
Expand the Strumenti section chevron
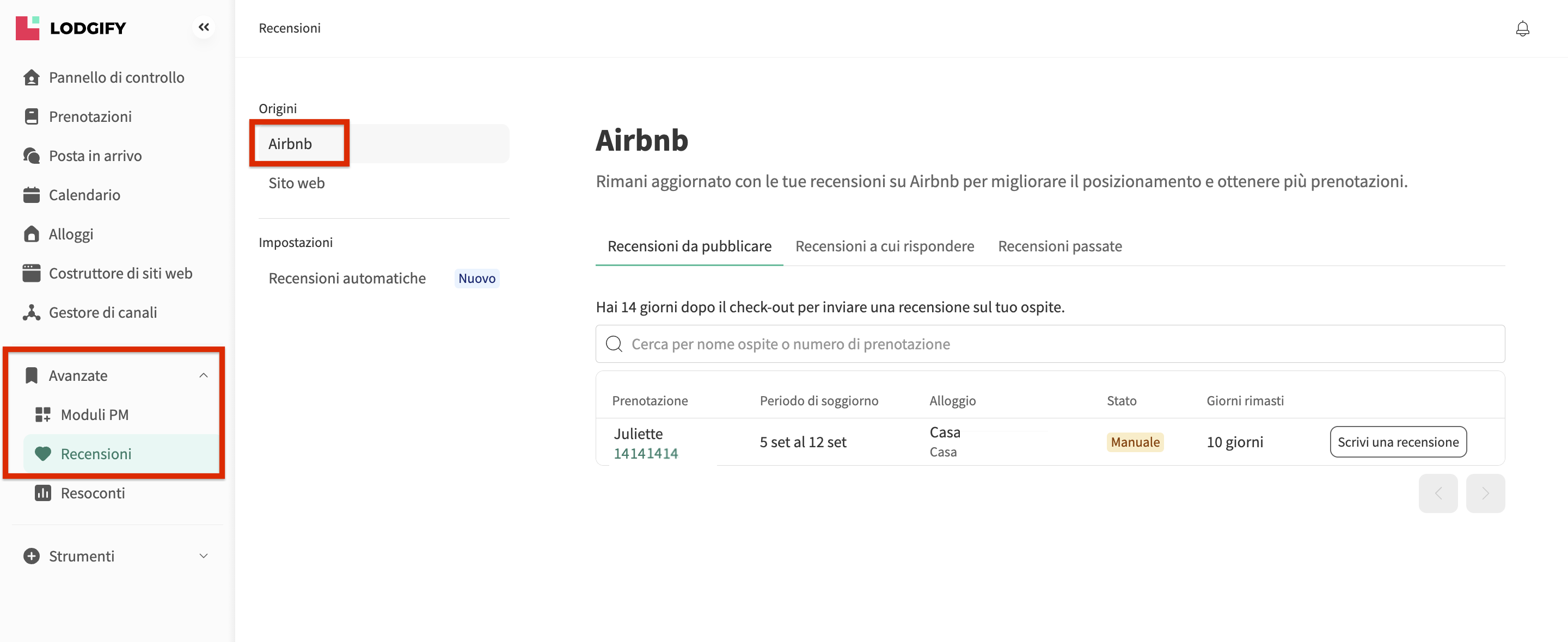coord(203,556)
